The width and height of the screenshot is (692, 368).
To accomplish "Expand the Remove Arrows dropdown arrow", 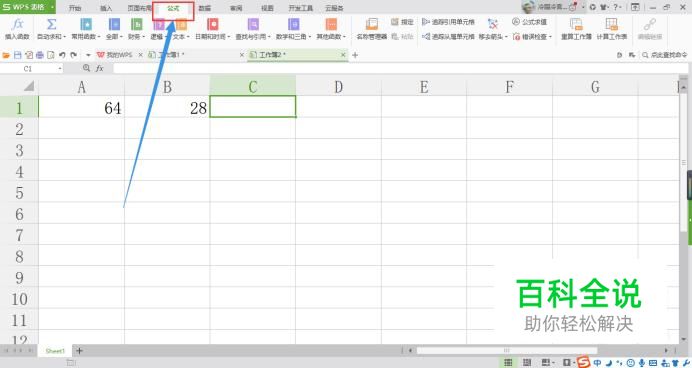I will (506, 37).
